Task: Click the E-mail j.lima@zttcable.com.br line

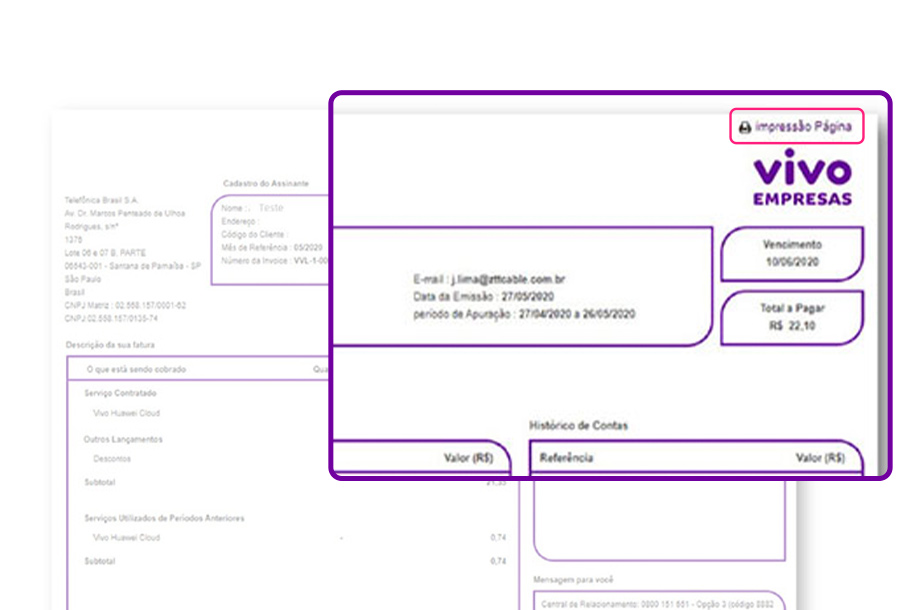Action: click(489, 279)
